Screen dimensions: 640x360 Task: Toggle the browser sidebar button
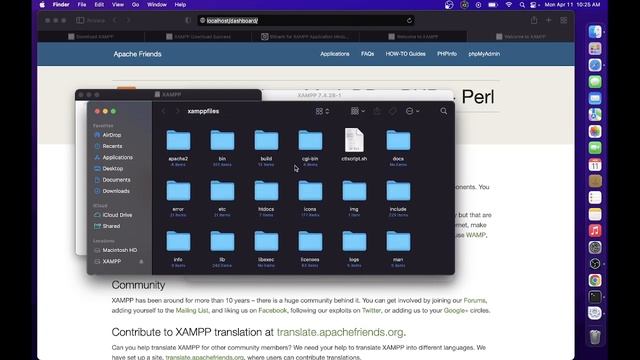(x=80, y=20)
